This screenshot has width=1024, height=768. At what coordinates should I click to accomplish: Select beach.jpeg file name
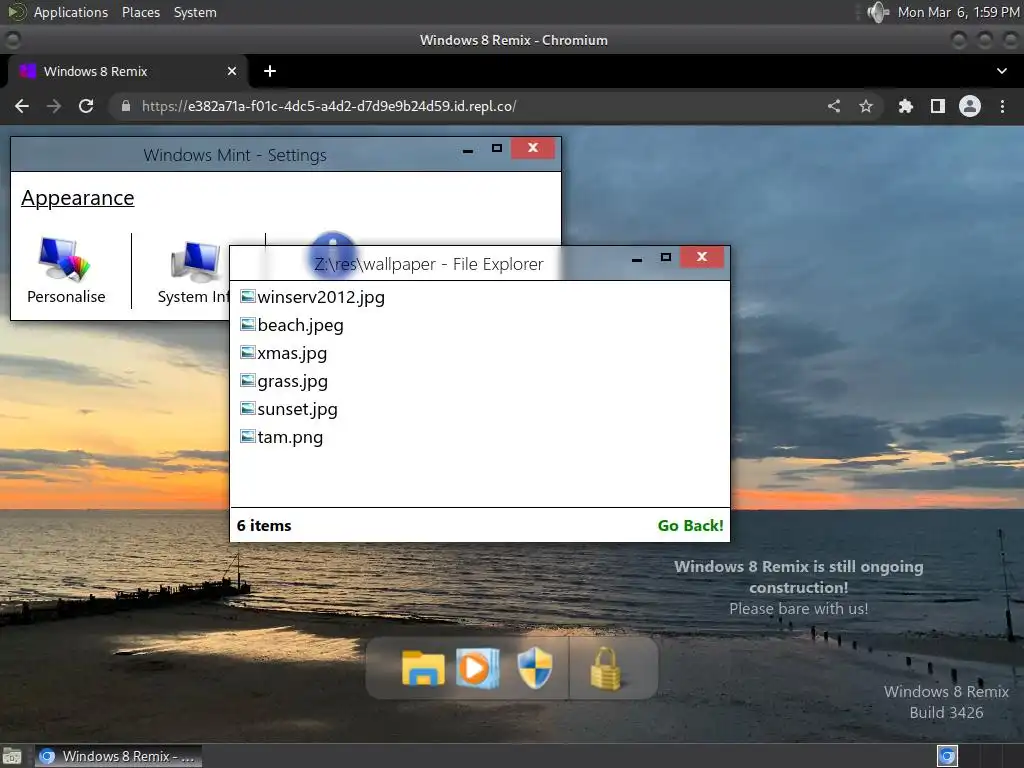point(300,325)
